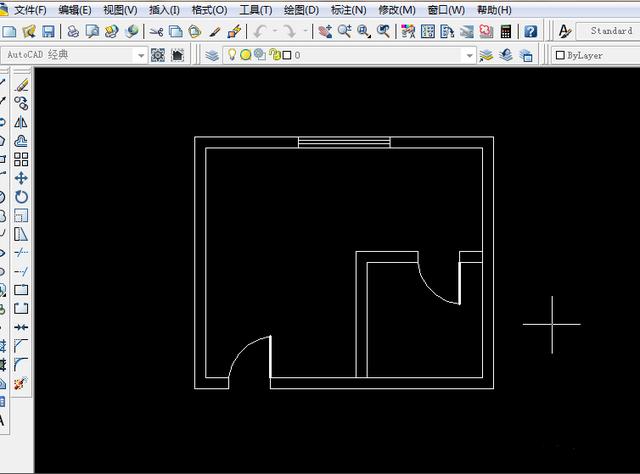This screenshot has height=474, width=640.
Task: Select the Erase tool
Action: pyautogui.click(x=21, y=85)
